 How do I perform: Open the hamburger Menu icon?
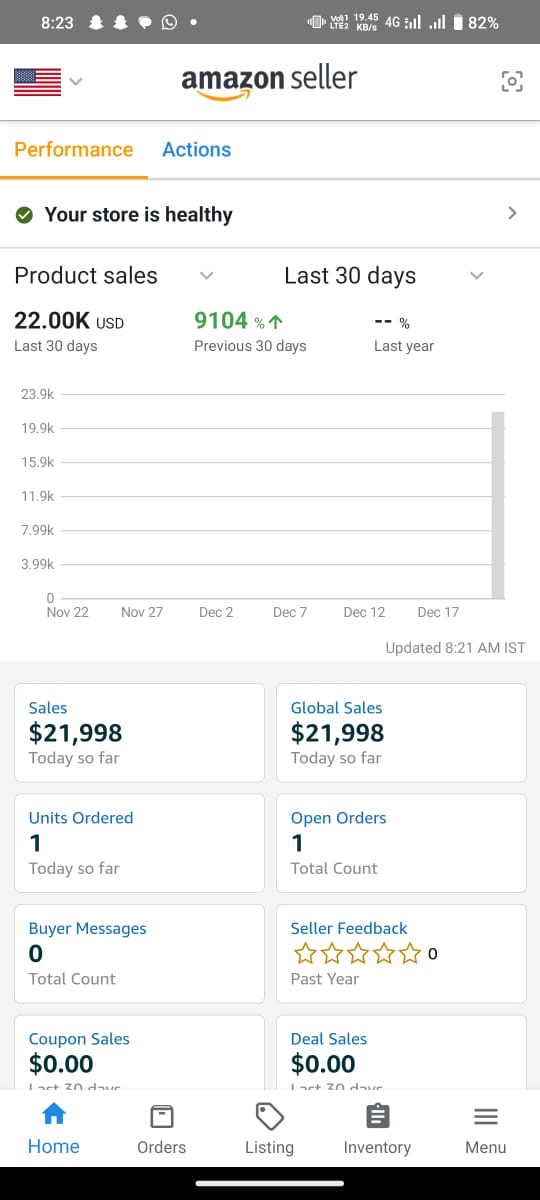click(x=485, y=1116)
